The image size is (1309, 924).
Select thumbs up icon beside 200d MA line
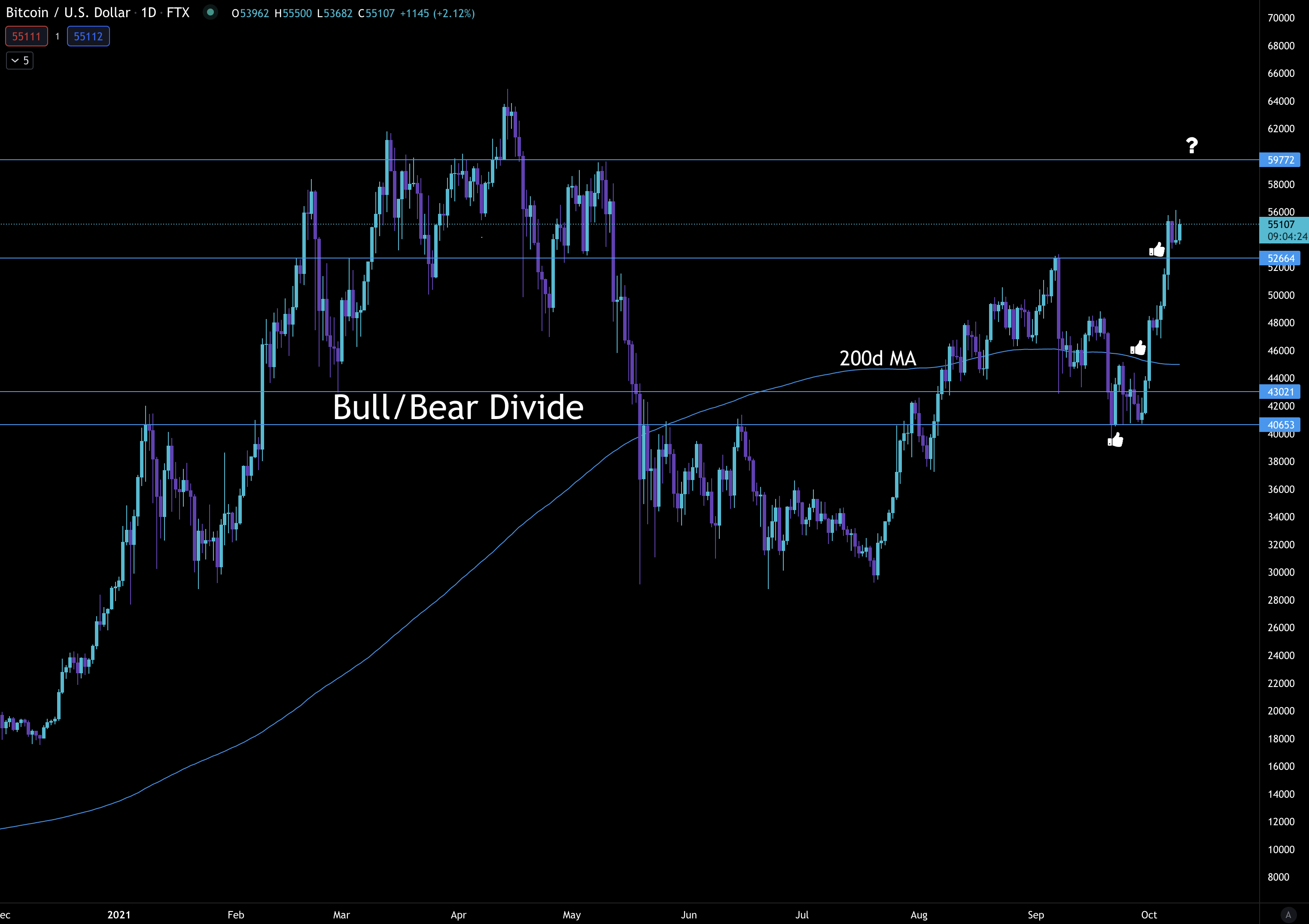point(1138,348)
